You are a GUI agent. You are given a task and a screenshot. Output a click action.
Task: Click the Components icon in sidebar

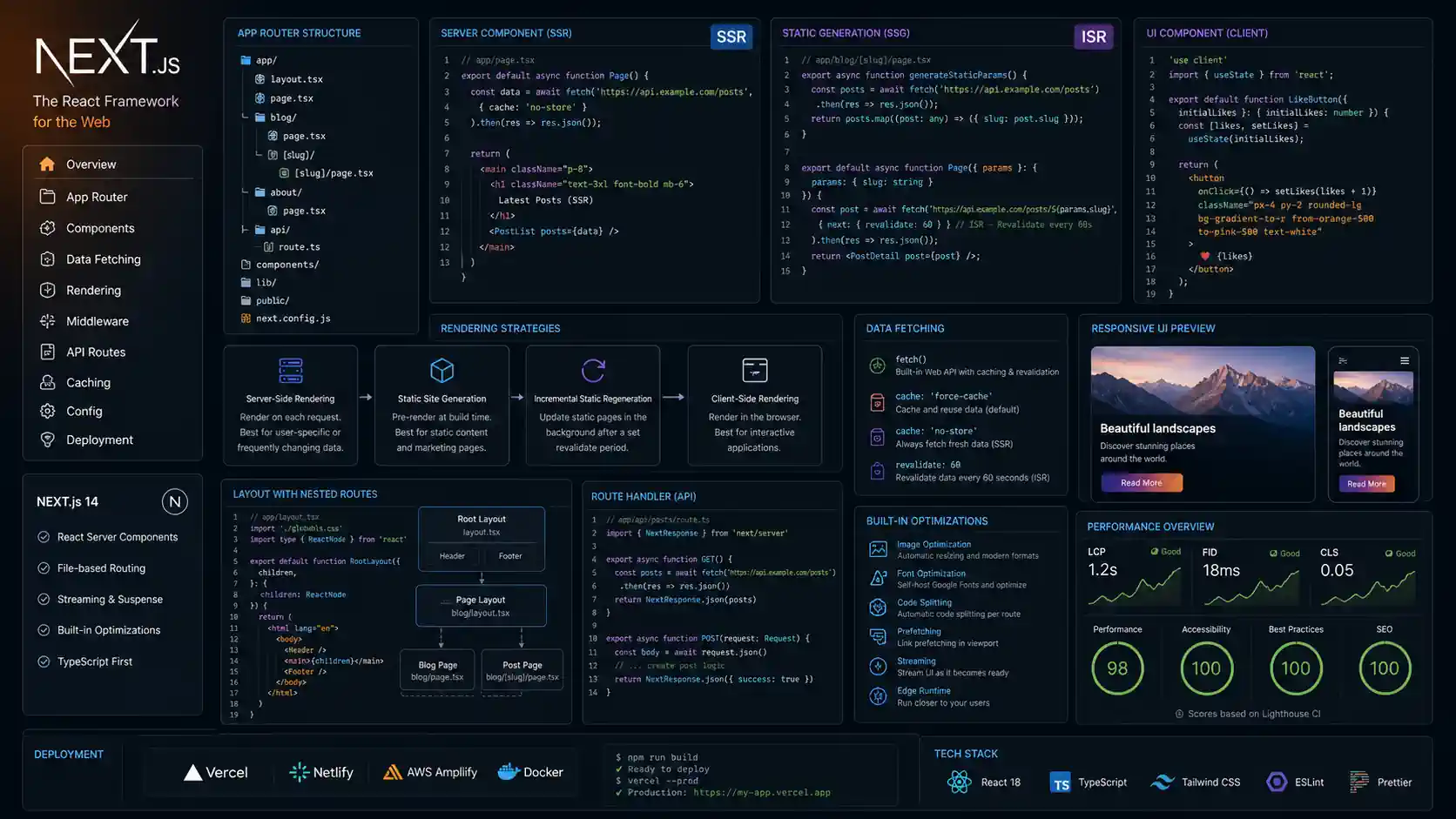(47, 228)
